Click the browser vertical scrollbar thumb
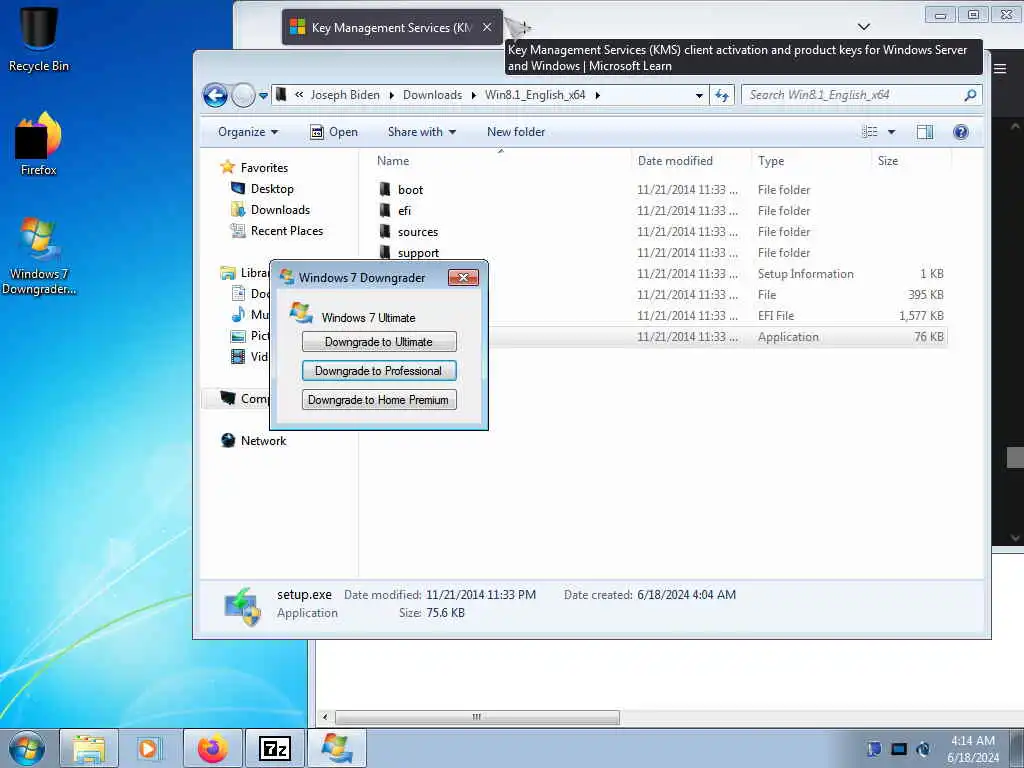Image resolution: width=1024 pixels, height=768 pixels. tap(1015, 458)
